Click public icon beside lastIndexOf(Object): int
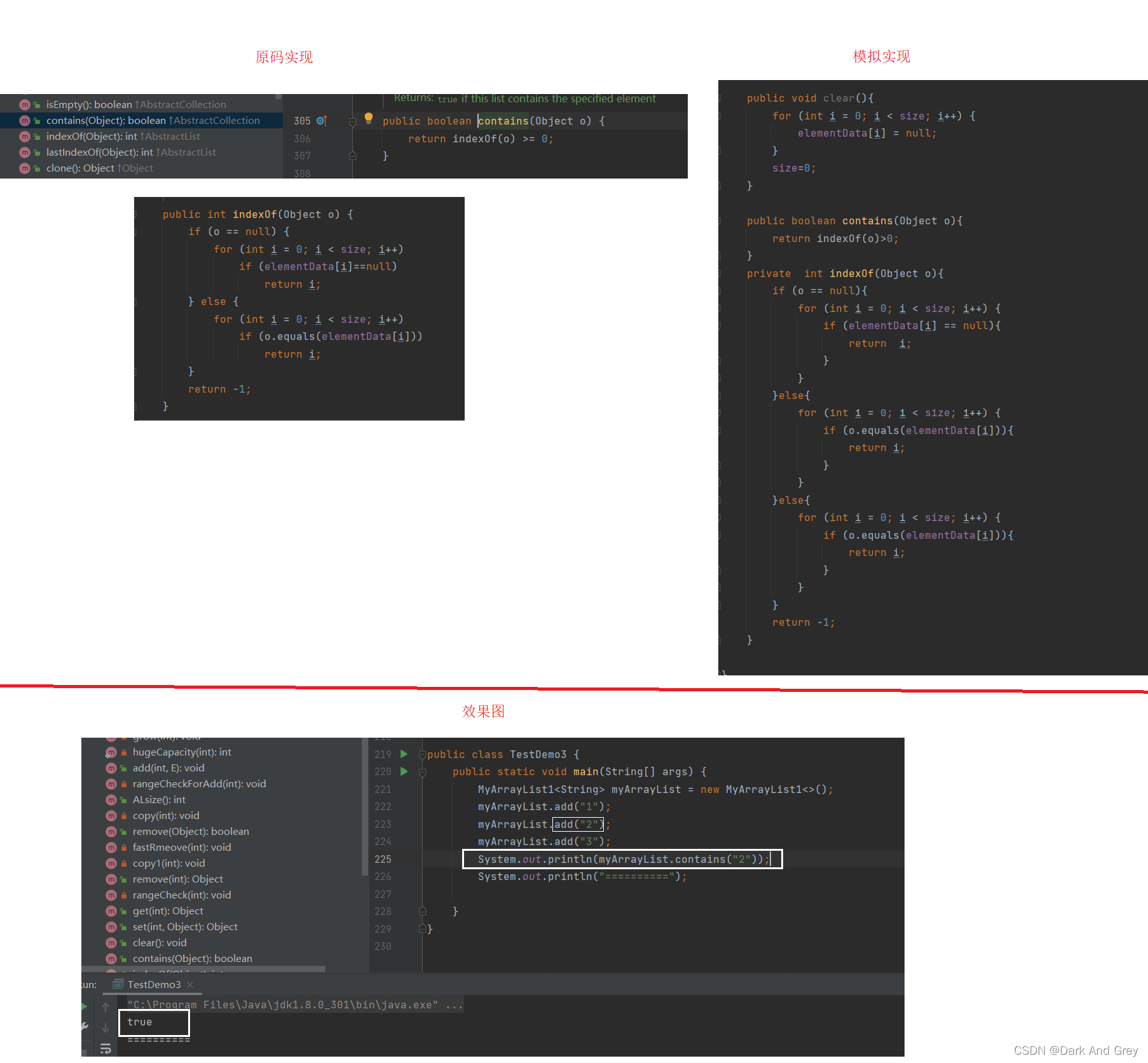The image size is (1148, 1063). click(38, 152)
